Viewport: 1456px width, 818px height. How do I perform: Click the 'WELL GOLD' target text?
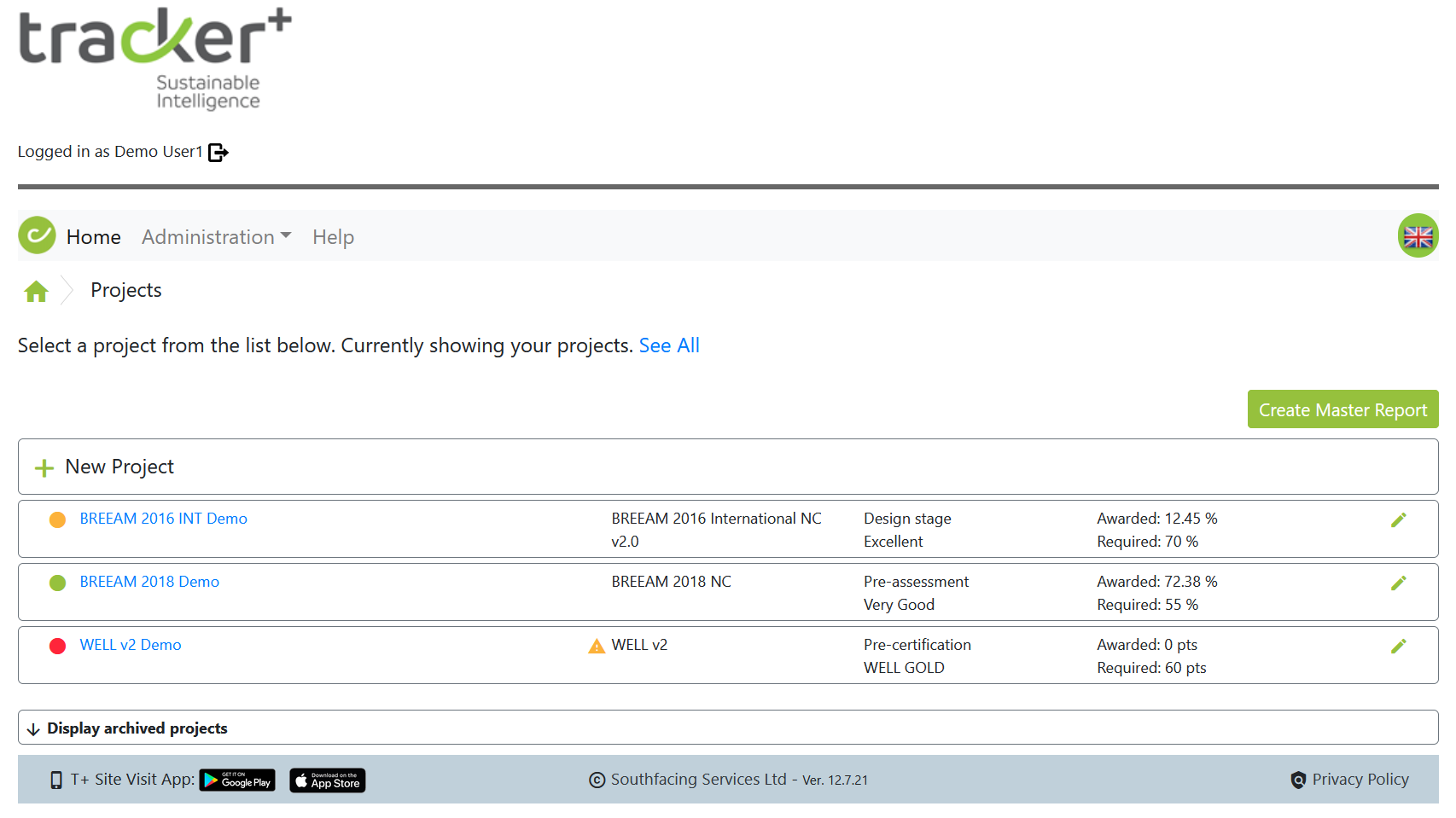point(904,668)
